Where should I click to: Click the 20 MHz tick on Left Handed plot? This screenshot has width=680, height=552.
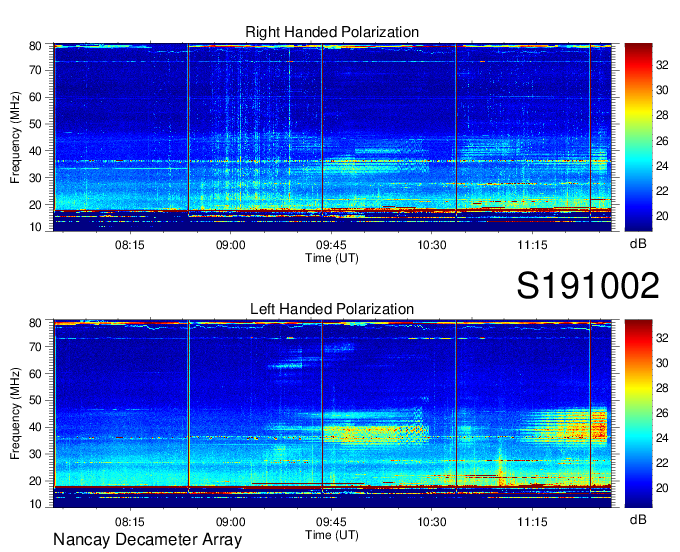click(x=35, y=481)
